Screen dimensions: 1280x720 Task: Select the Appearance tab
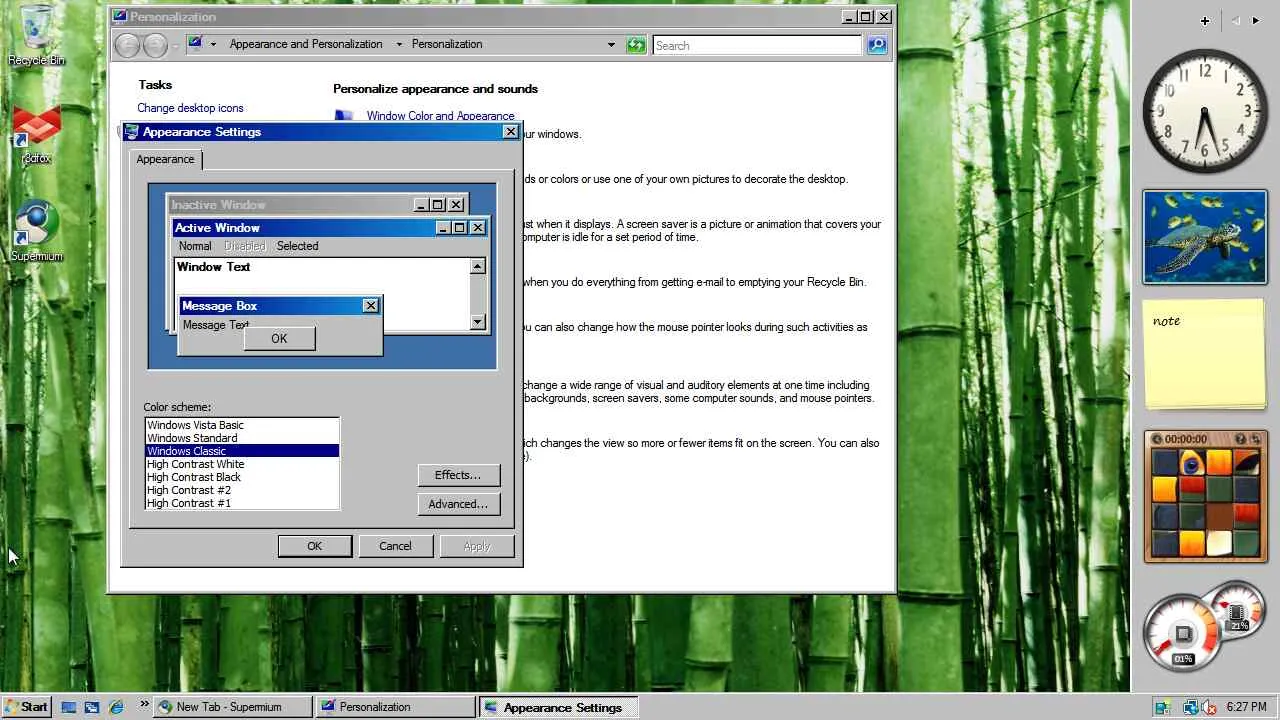pos(165,159)
